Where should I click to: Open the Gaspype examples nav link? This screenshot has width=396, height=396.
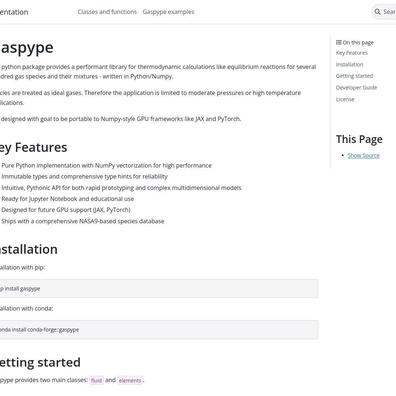(168, 12)
